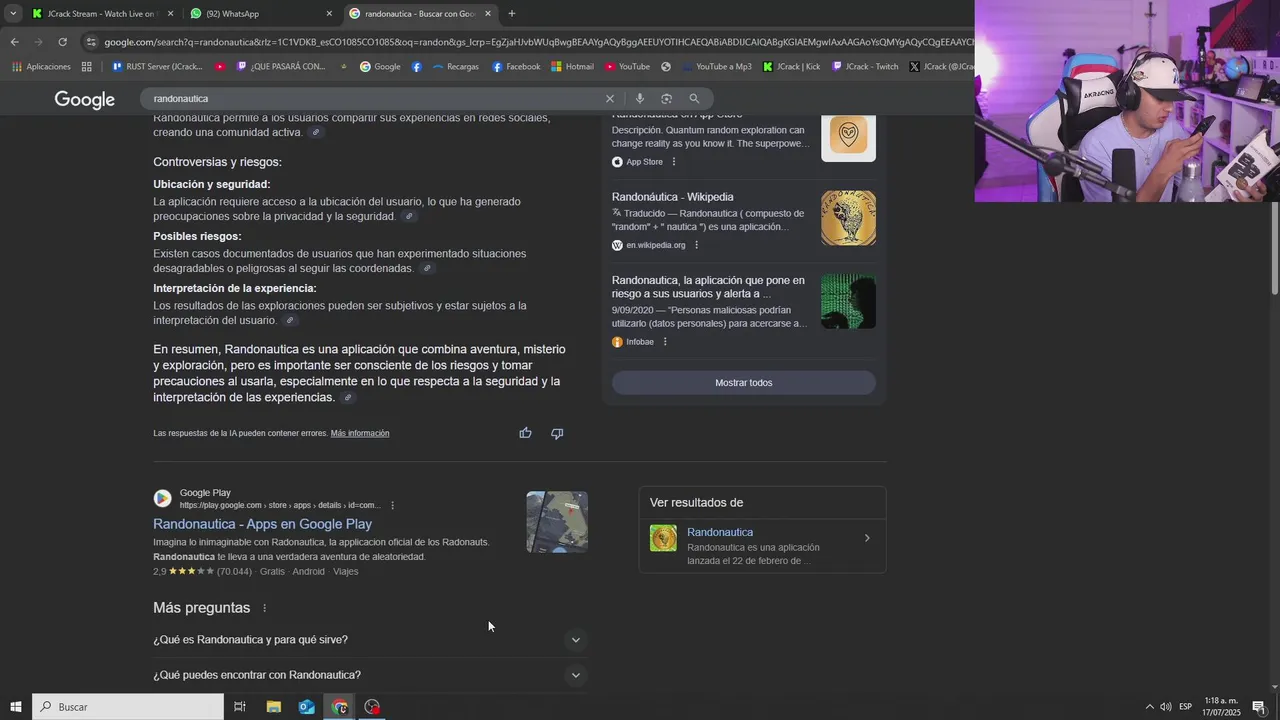1280x720 pixels.
Task: Click the magnifier search button
Action: (694, 99)
